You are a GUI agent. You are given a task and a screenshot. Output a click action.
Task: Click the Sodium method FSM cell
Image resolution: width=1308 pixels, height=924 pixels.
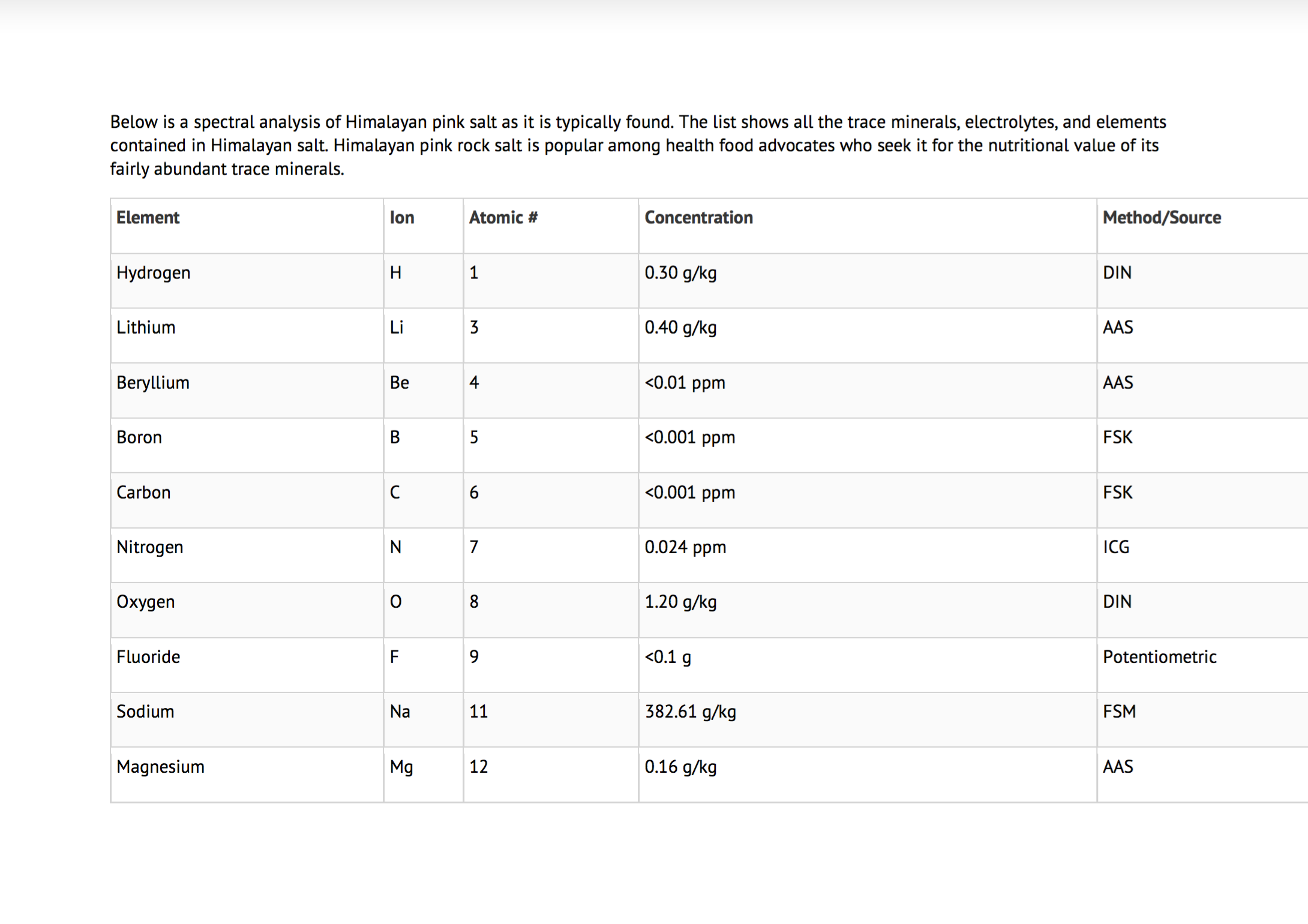[1119, 712]
